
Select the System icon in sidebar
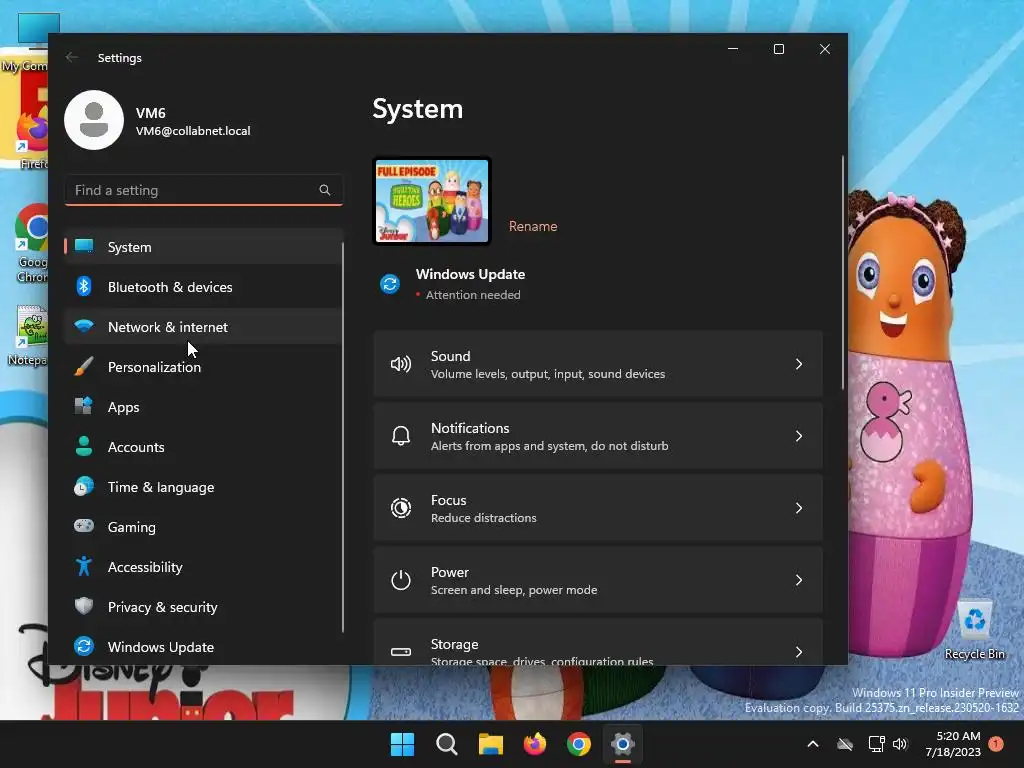84,246
